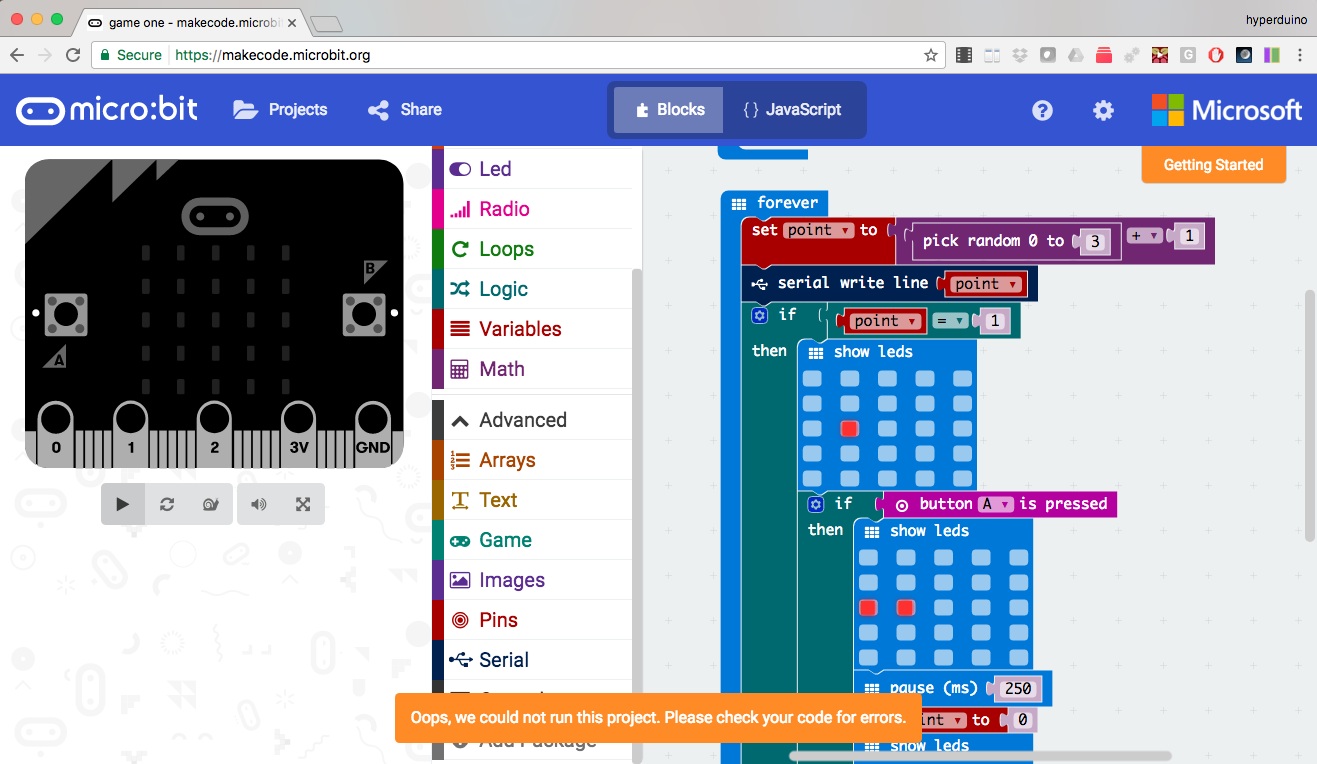Switch to the Blocks editor
The width and height of the screenshot is (1317, 764).
tap(668, 110)
